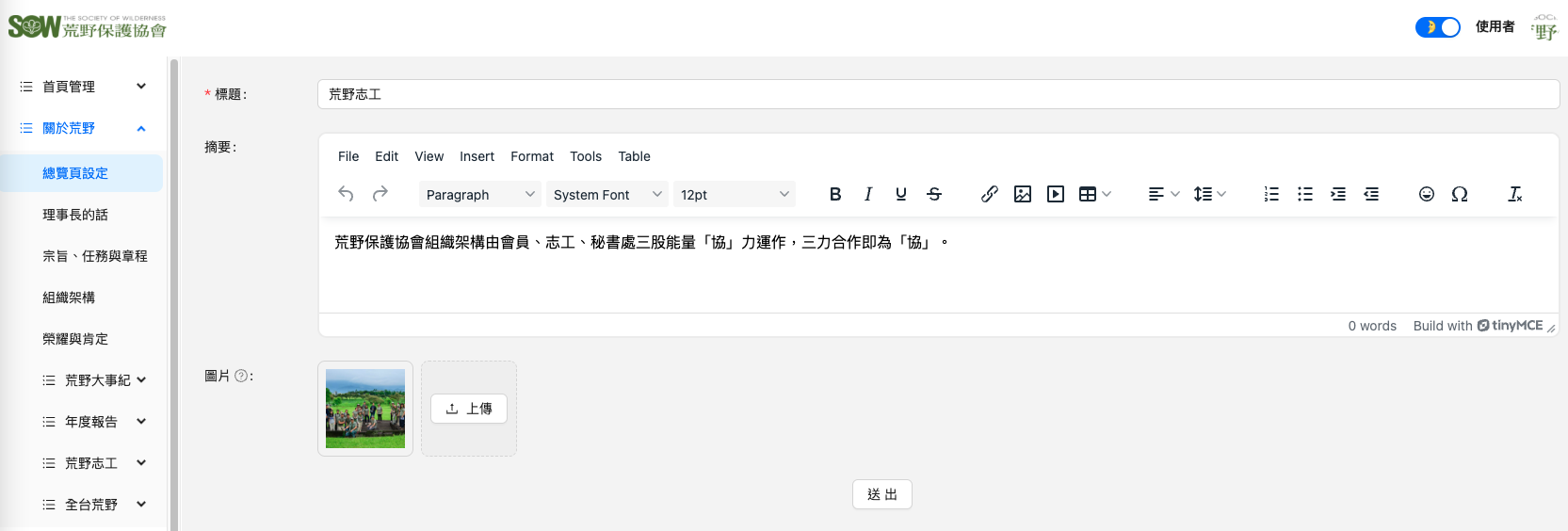The width and height of the screenshot is (1568, 531).
Task: Clear formatting with the Tx icon
Action: pos(1514,194)
